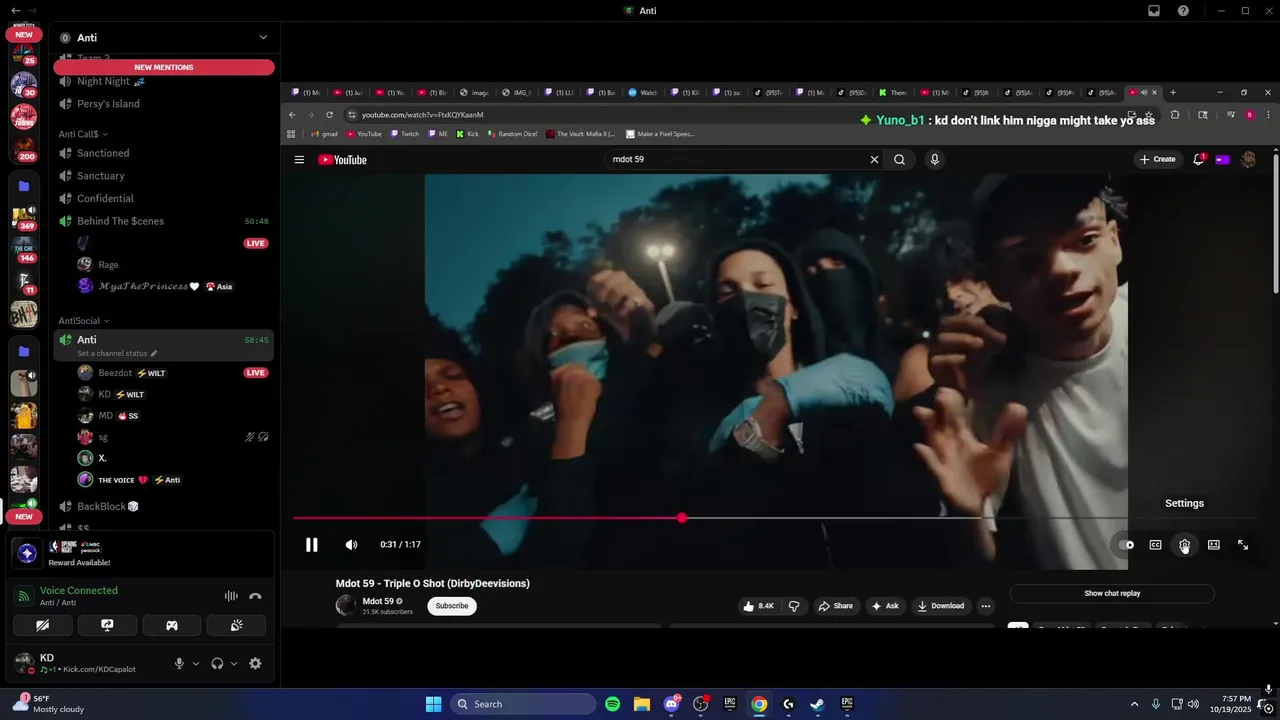
Task: Open YouTube notifications bell
Action: (x=1198, y=159)
